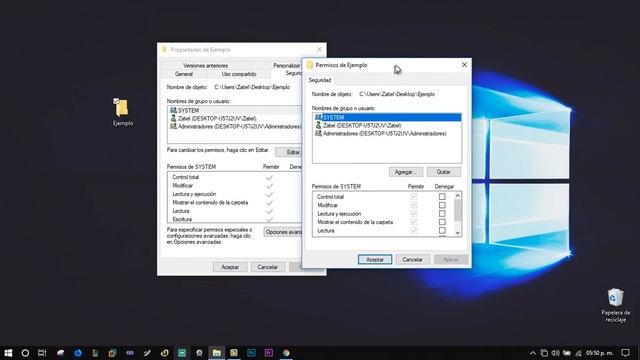
Task: Open the Windows Start menu
Action: 8,353
